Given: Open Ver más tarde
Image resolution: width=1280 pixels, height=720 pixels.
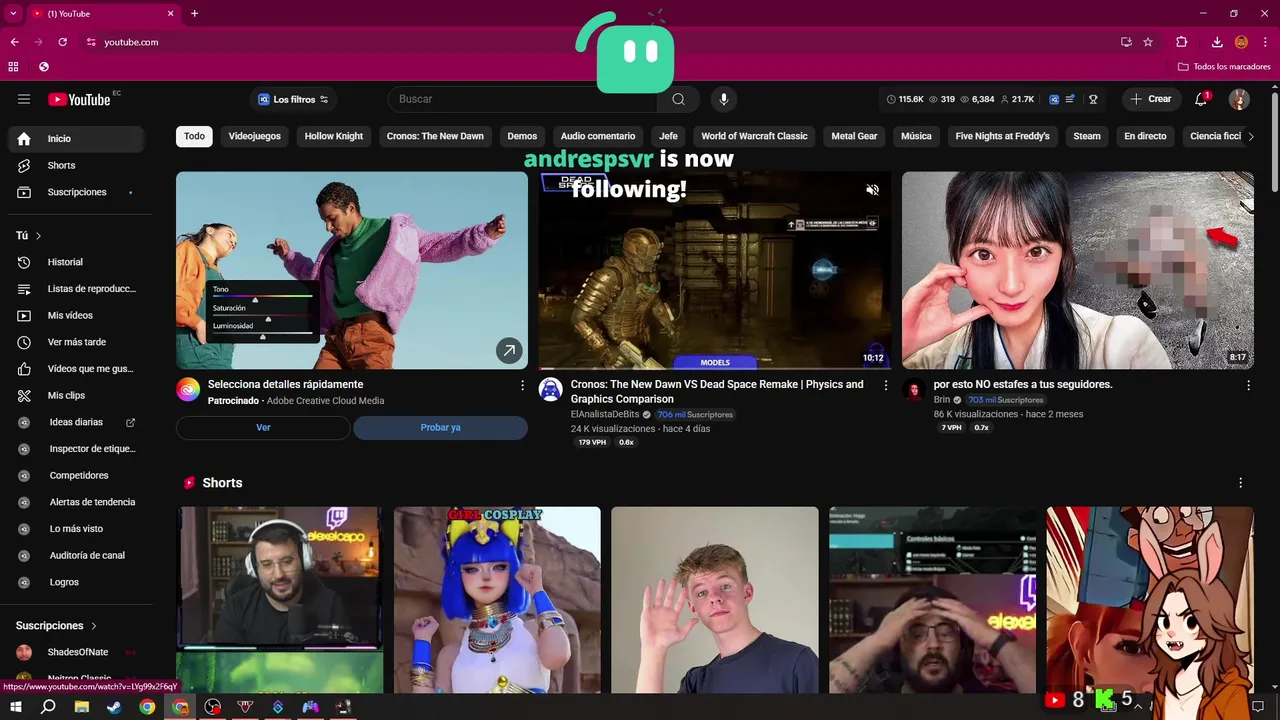Looking at the screenshot, I should 76,342.
